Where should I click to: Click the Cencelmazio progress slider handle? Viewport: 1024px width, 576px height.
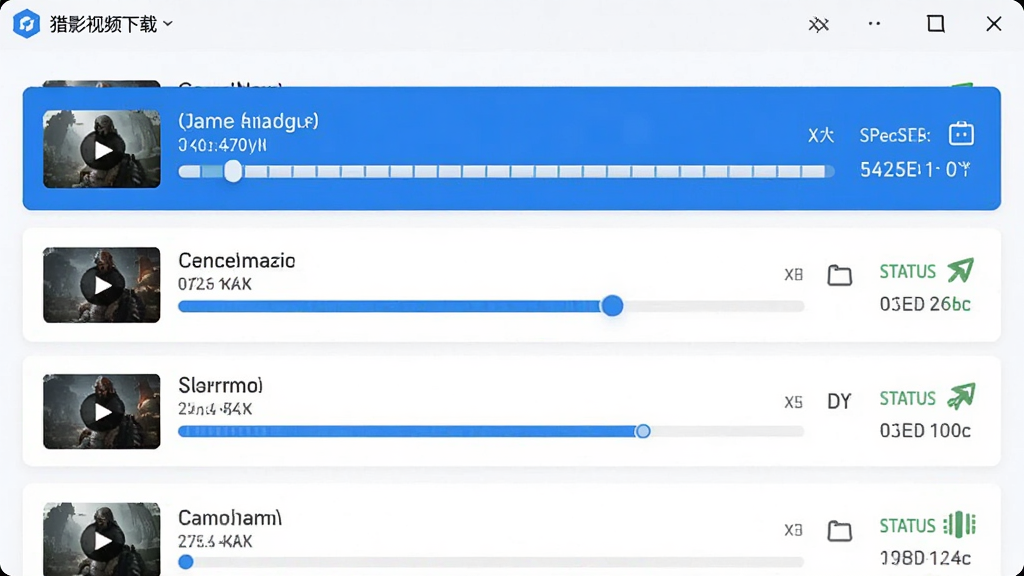click(x=612, y=306)
